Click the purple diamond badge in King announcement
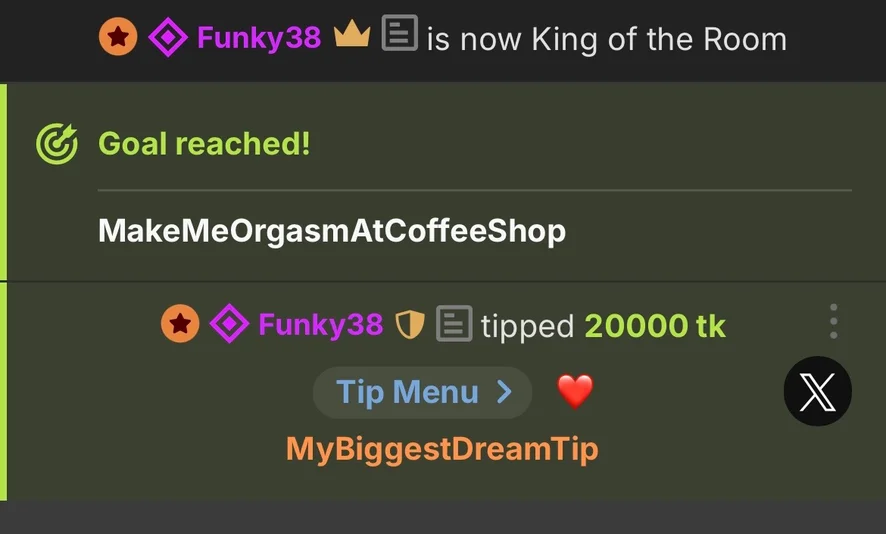 [x=168, y=37]
